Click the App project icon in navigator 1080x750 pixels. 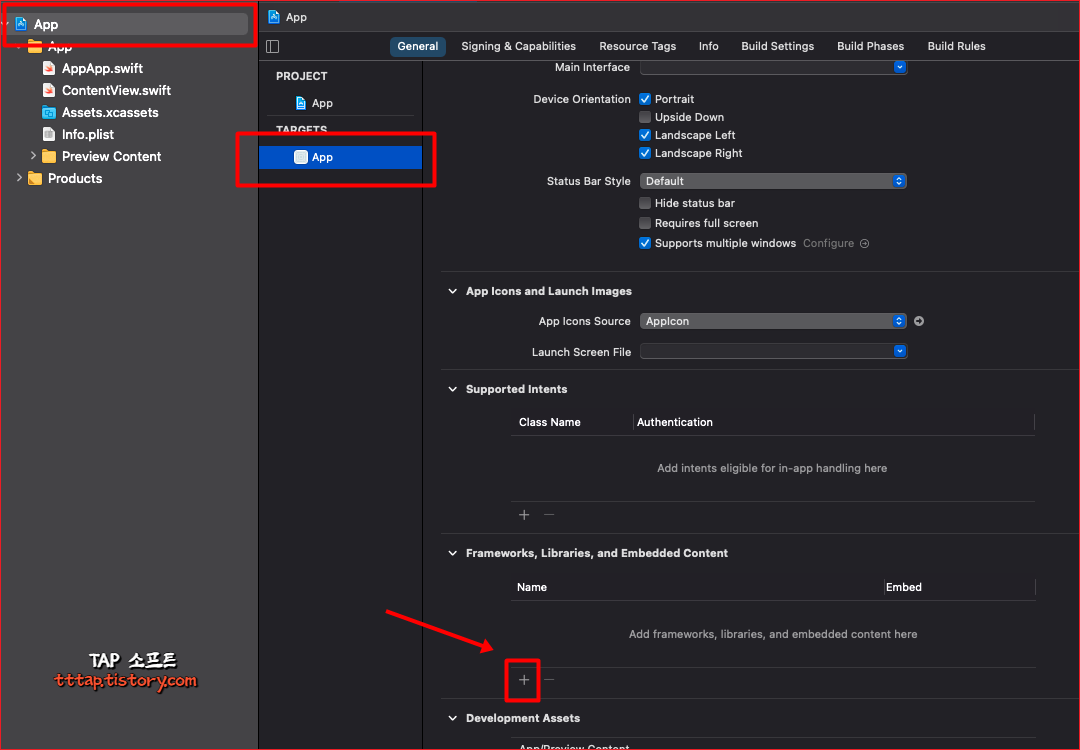click(x=21, y=24)
